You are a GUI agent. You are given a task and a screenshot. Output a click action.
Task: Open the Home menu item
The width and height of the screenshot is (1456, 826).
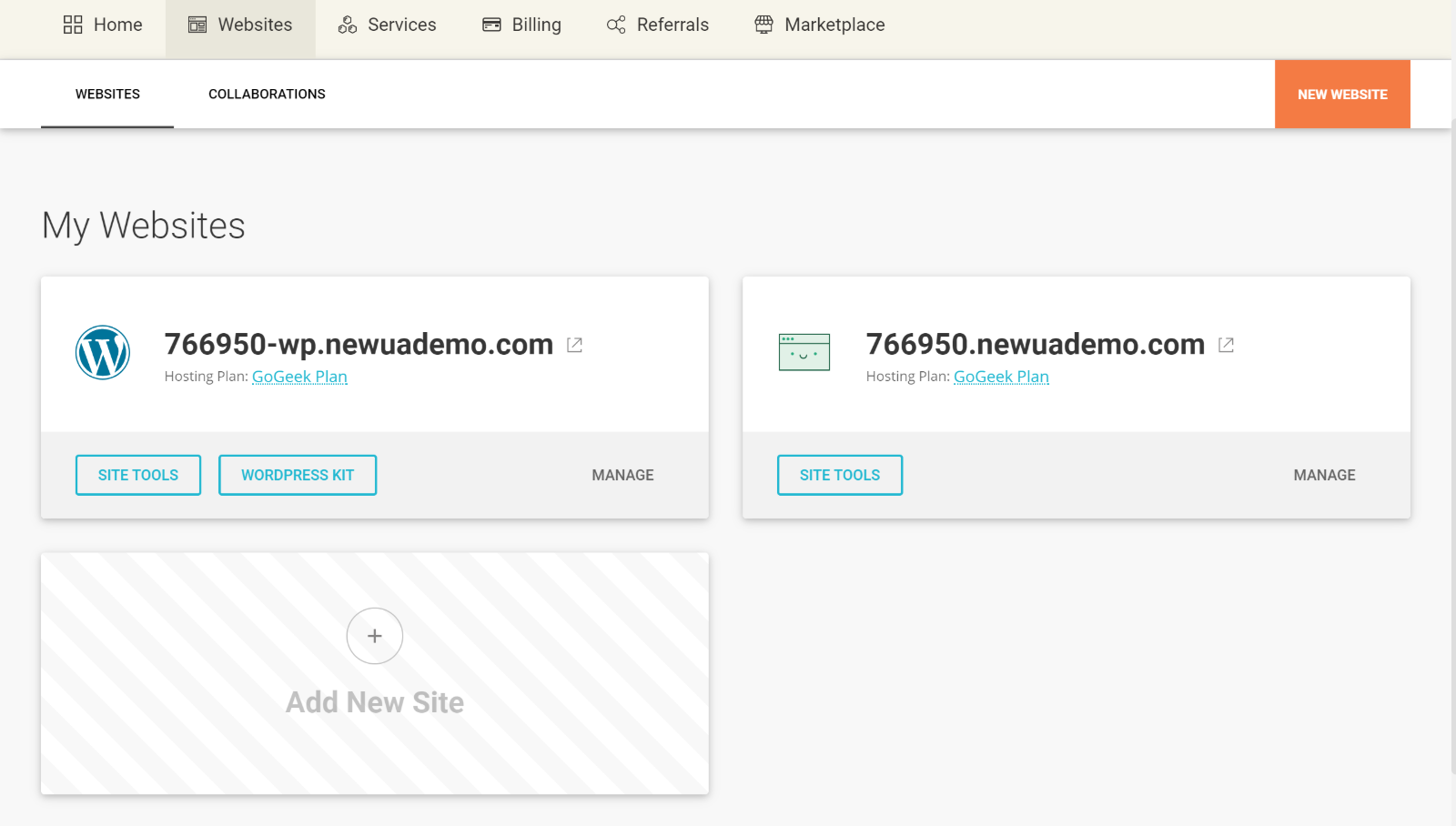(x=102, y=25)
